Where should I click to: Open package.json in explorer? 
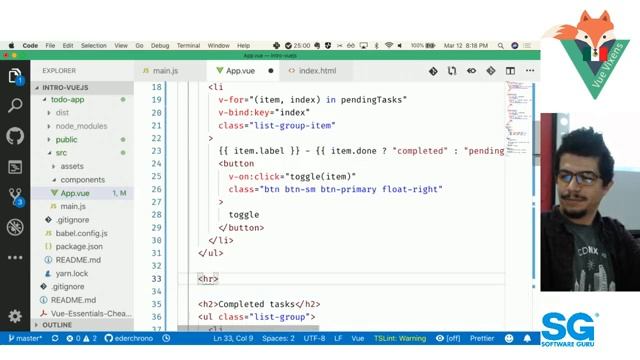82,247
